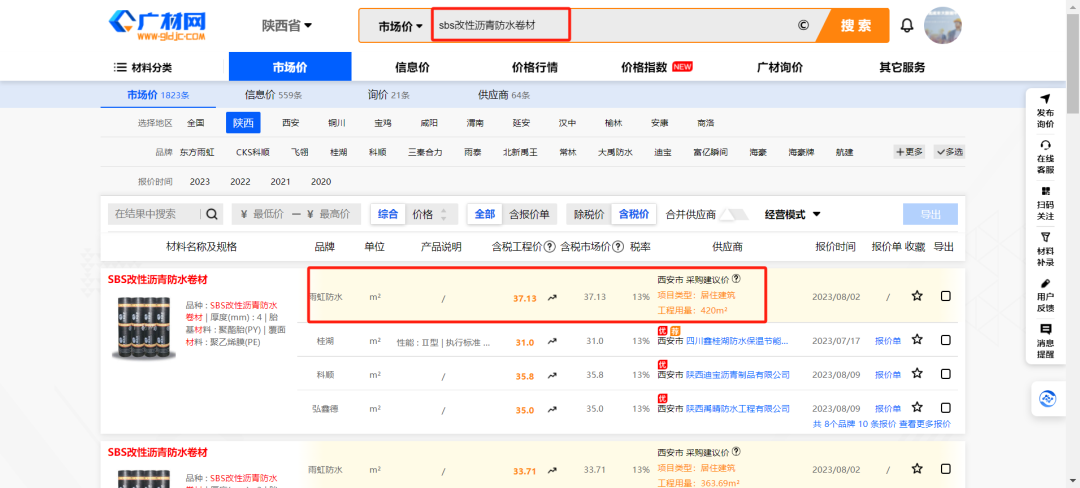Filter by 含报价单 only
Image resolution: width=1080 pixels, height=488 pixels.
tap(529, 214)
